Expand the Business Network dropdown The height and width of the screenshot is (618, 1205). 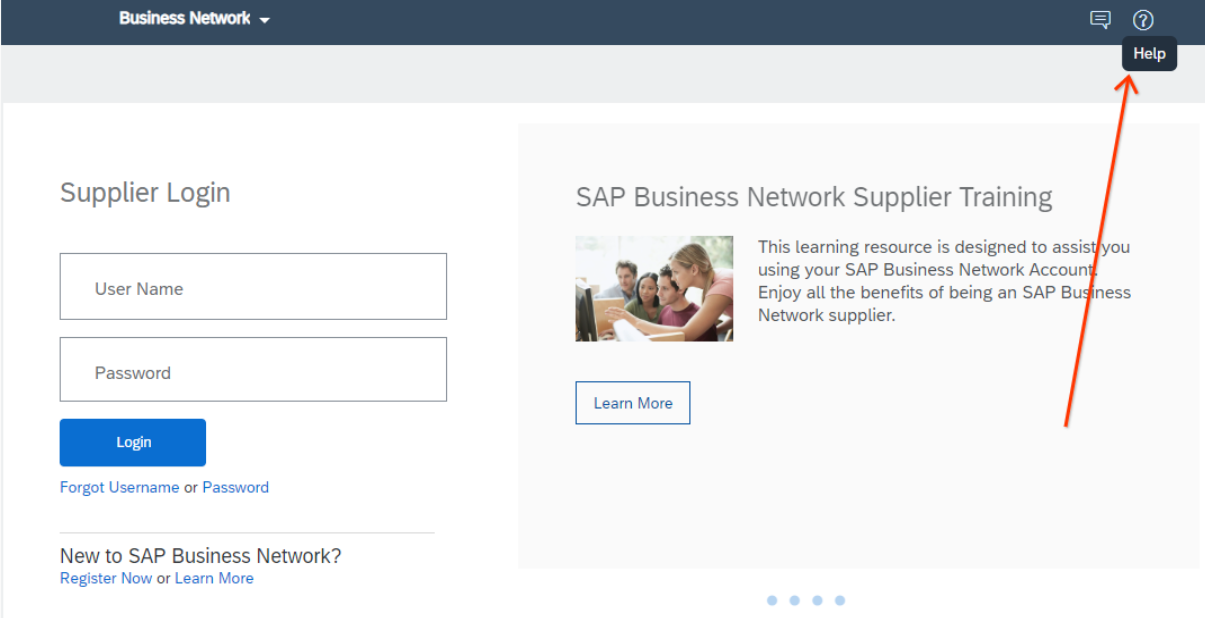point(194,19)
